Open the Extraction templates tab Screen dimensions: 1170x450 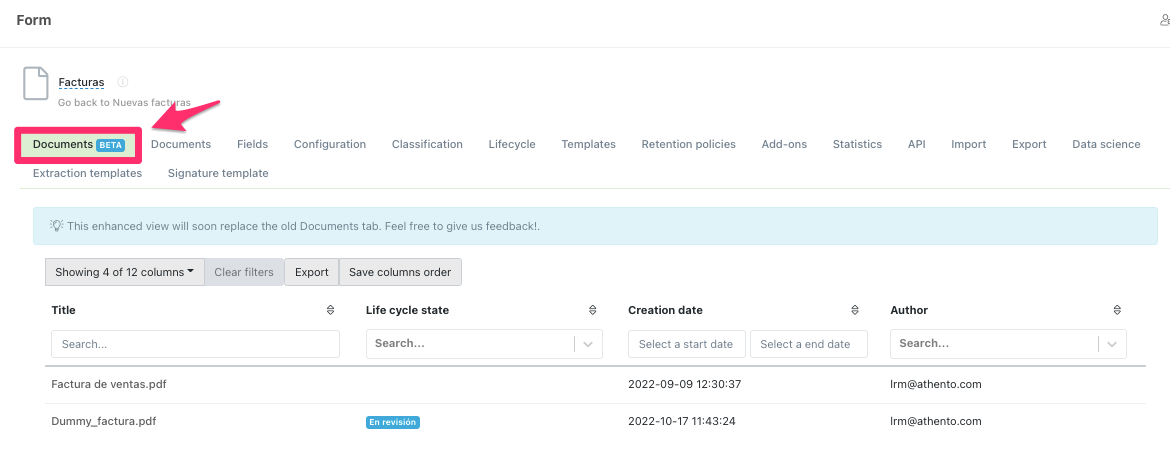click(x=87, y=173)
